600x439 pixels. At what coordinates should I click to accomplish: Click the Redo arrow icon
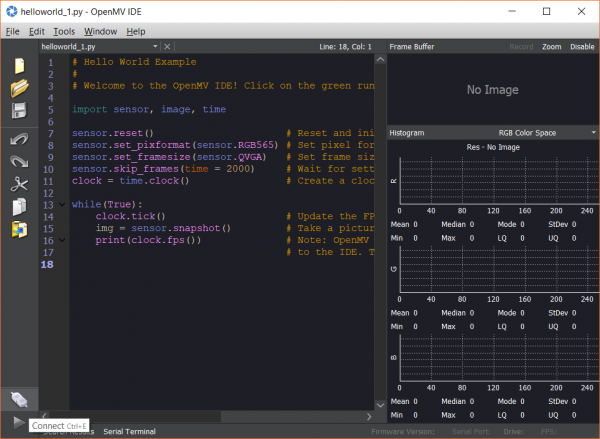[19, 162]
